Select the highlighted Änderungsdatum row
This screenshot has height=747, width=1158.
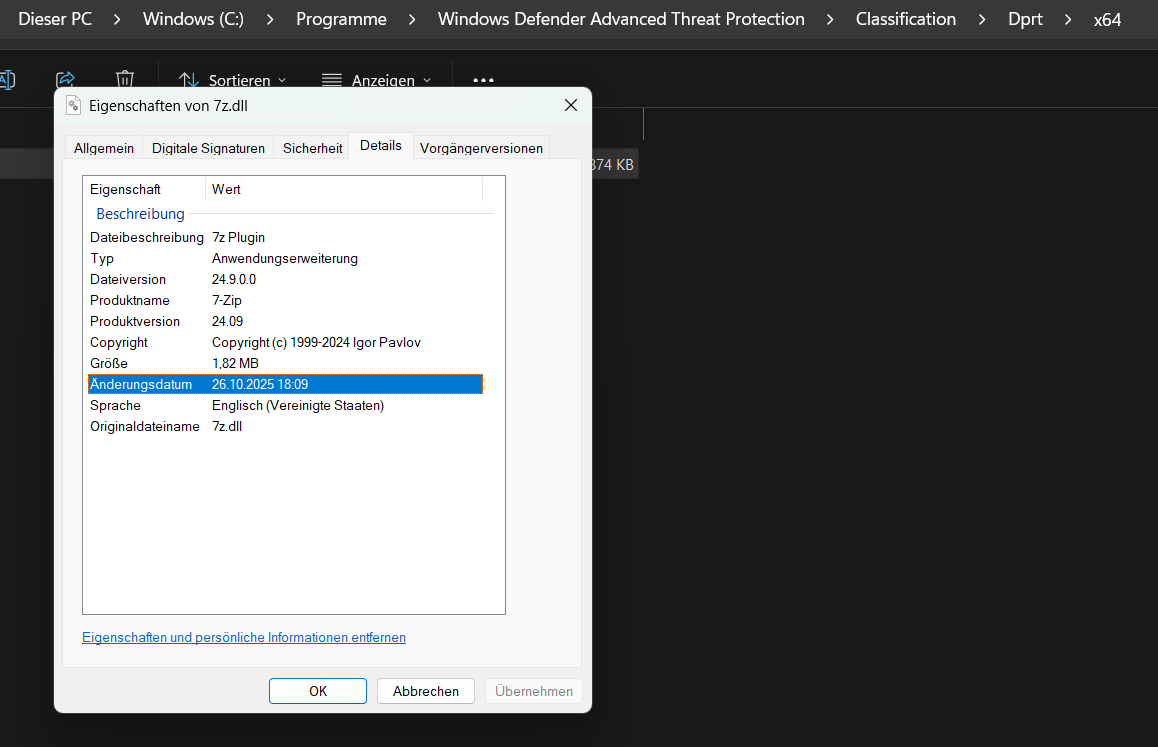(285, 384)
